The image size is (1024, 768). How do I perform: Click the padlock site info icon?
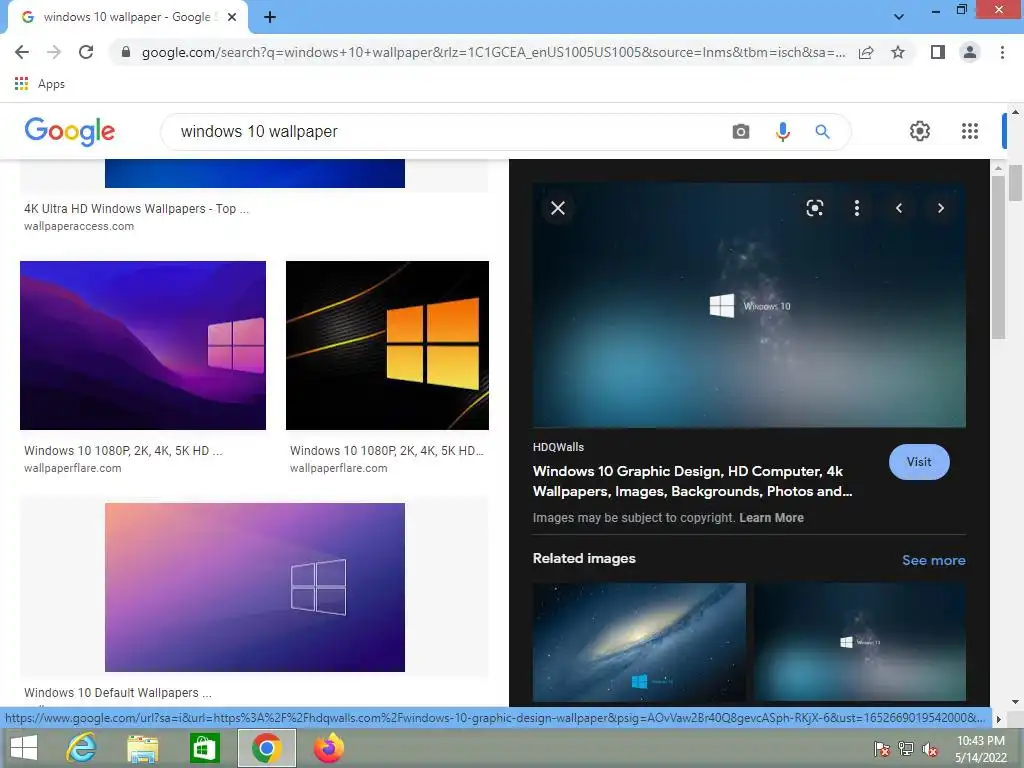[126, 52]
